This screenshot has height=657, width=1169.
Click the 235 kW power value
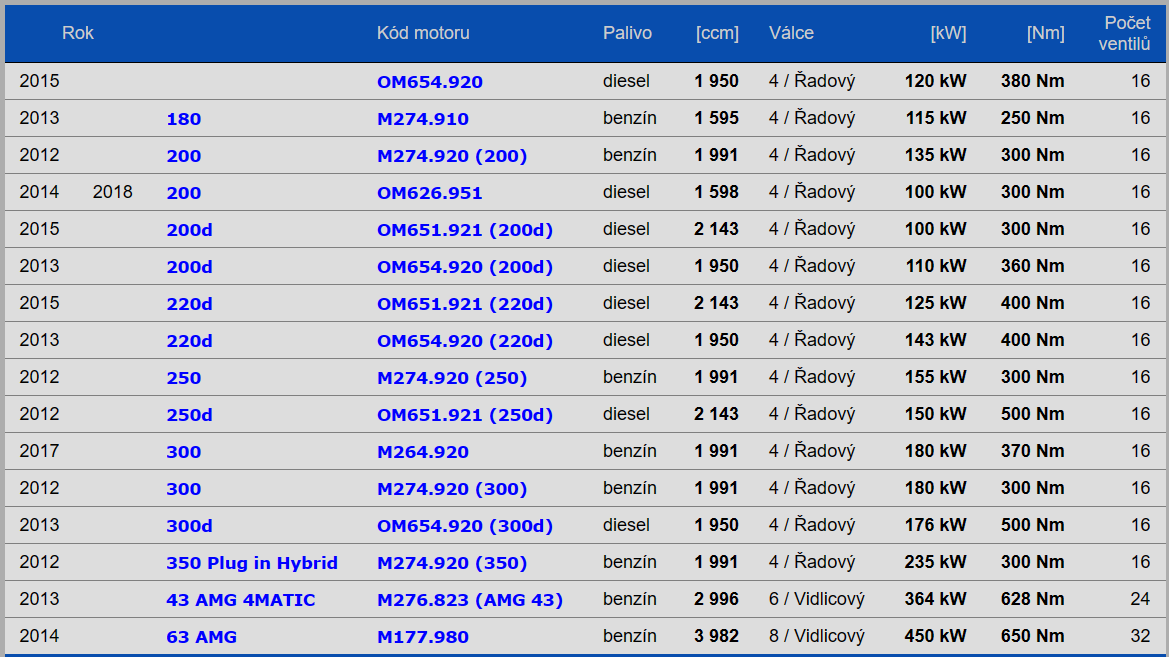(936, 562)
